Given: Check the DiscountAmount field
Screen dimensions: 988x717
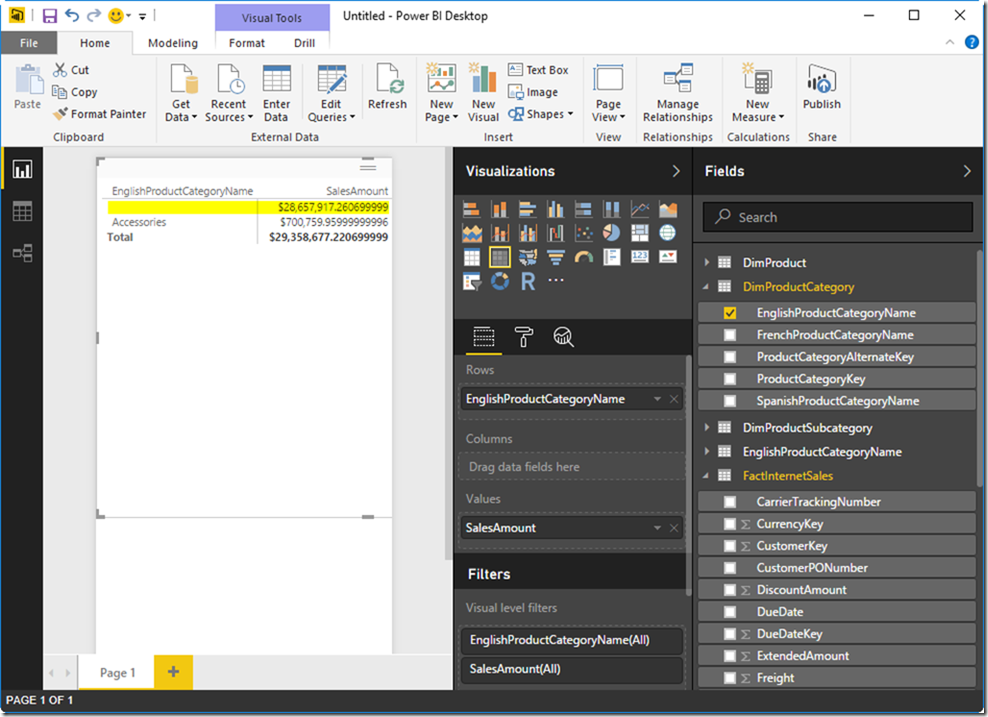Looking at the screenshot, I should pos(730,590).
